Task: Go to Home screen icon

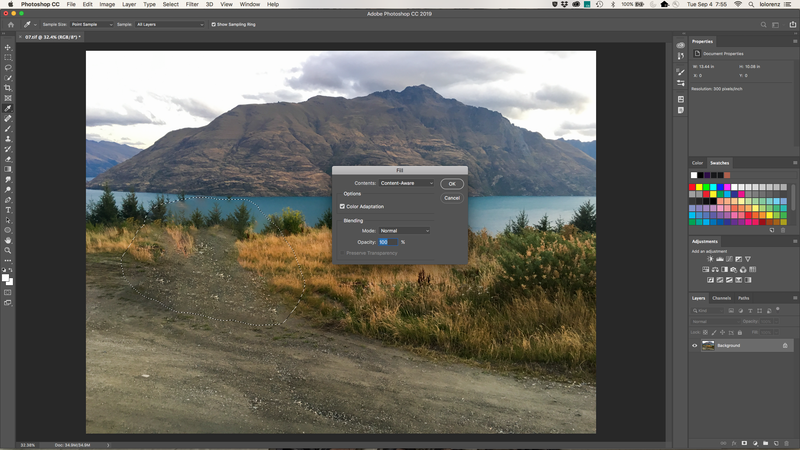Action: tap(11, 24)
